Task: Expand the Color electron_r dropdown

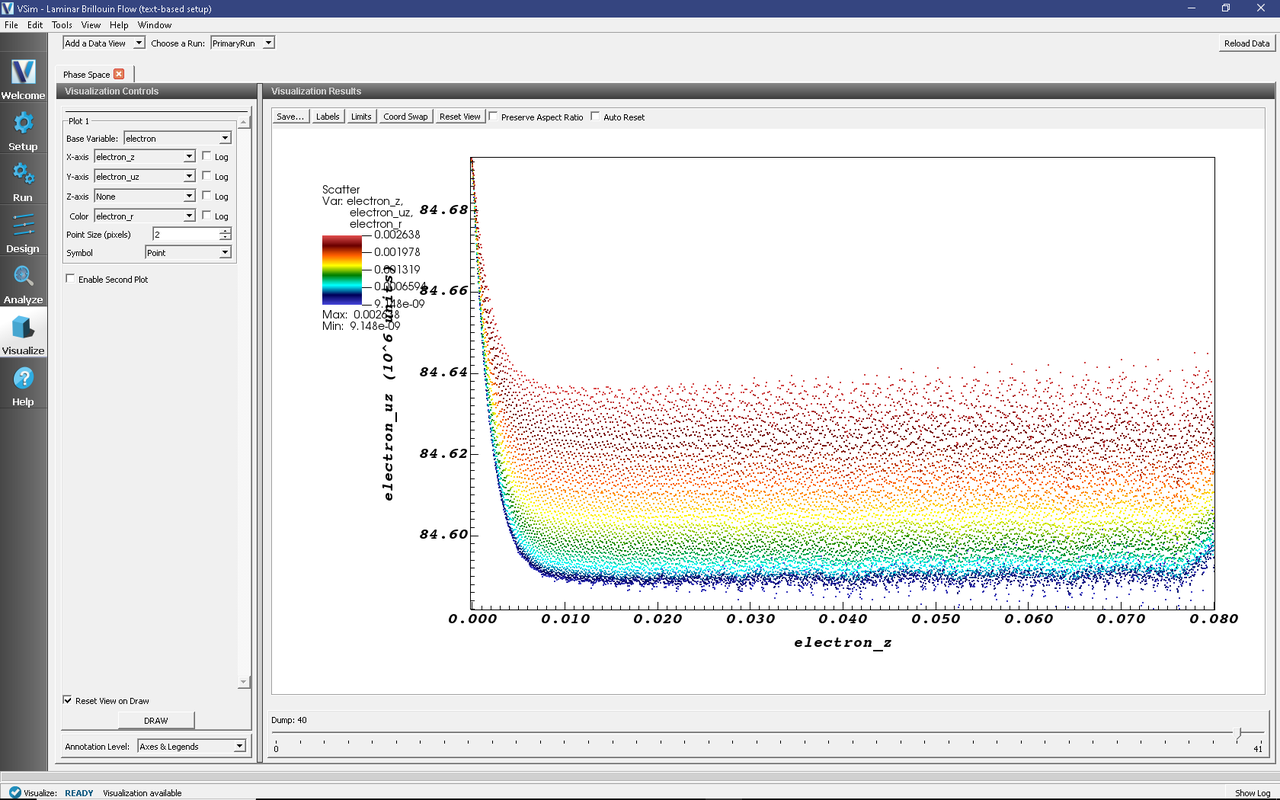Action: [145, 216]
